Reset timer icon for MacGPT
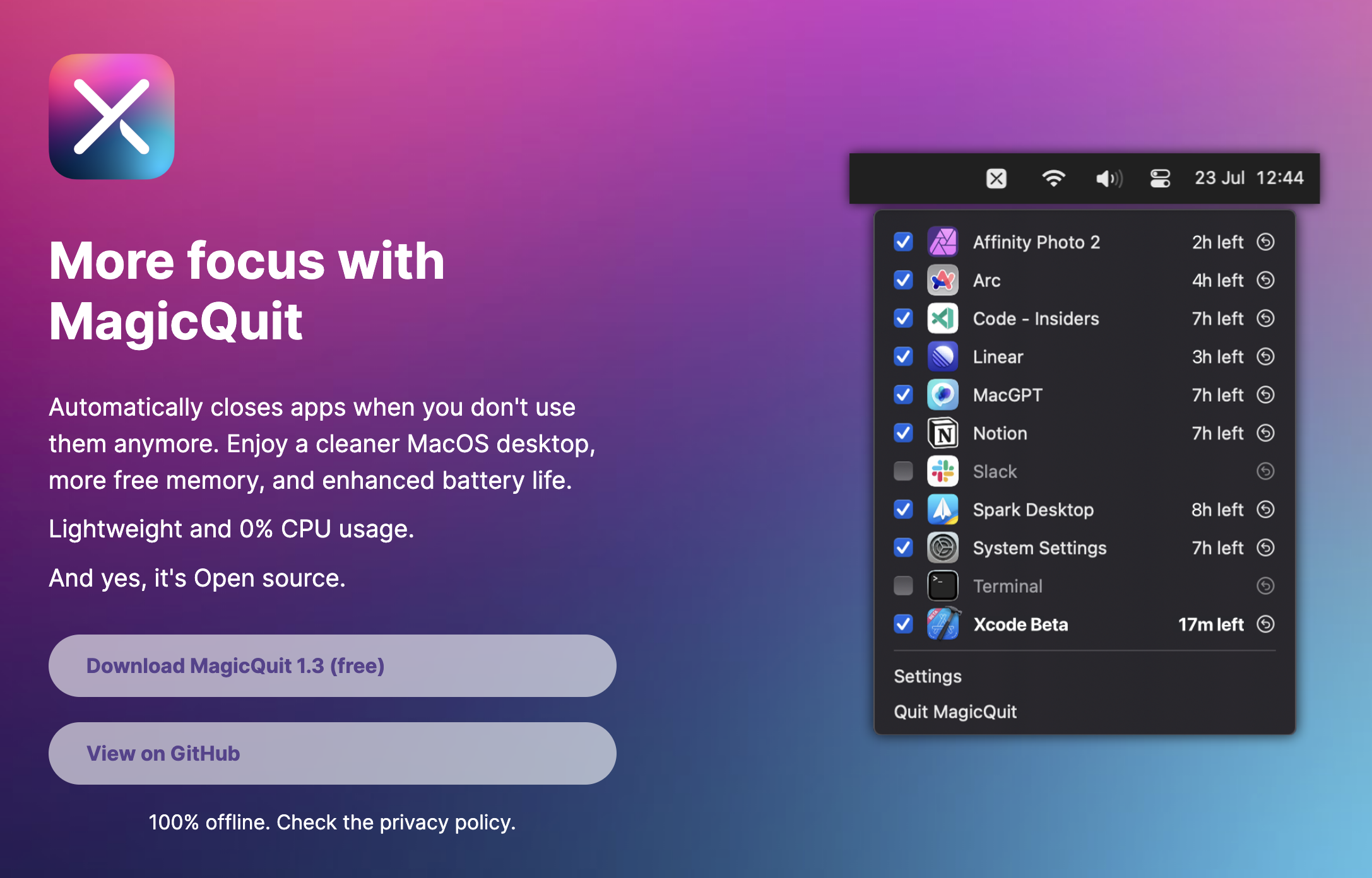This screenshot has width=1372, height=878. tap(1265, 395)
